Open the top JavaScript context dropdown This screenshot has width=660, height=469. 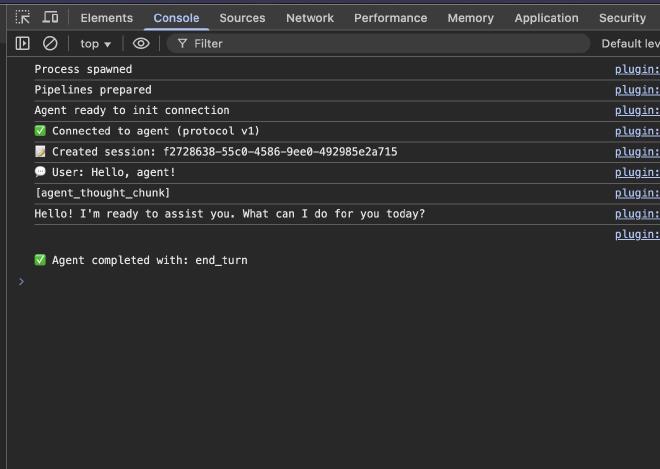96,44
